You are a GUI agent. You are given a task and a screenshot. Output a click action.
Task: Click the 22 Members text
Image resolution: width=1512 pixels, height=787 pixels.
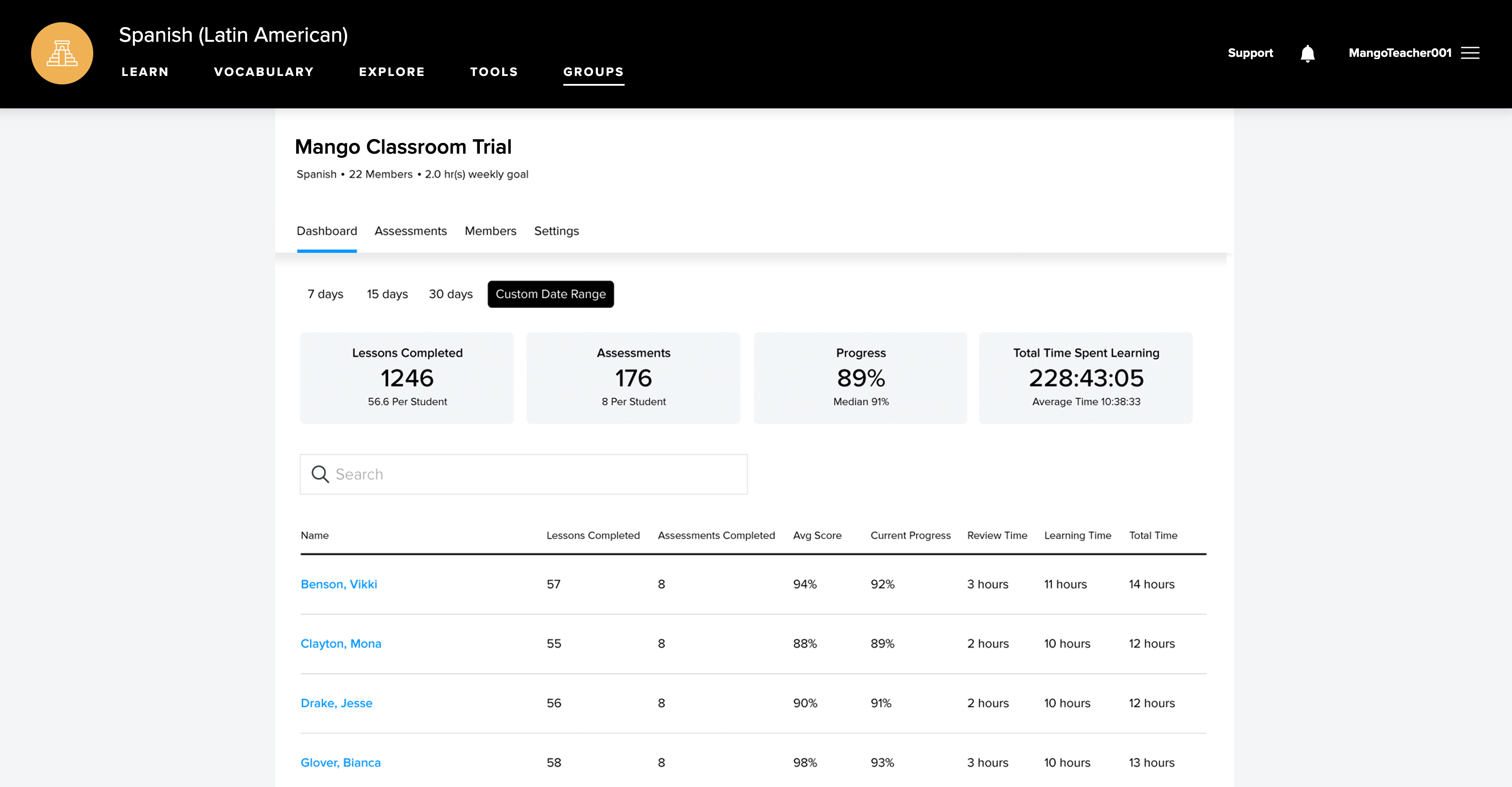(x=380, y=175)
